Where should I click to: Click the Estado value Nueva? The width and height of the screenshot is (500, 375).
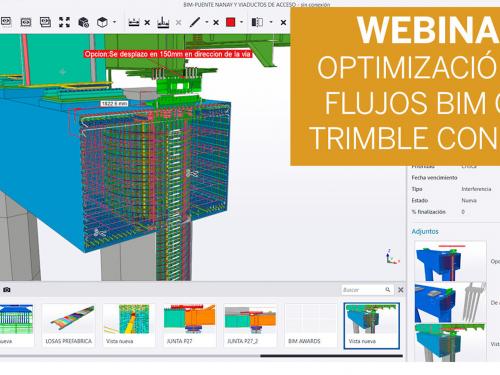point(469,200)
